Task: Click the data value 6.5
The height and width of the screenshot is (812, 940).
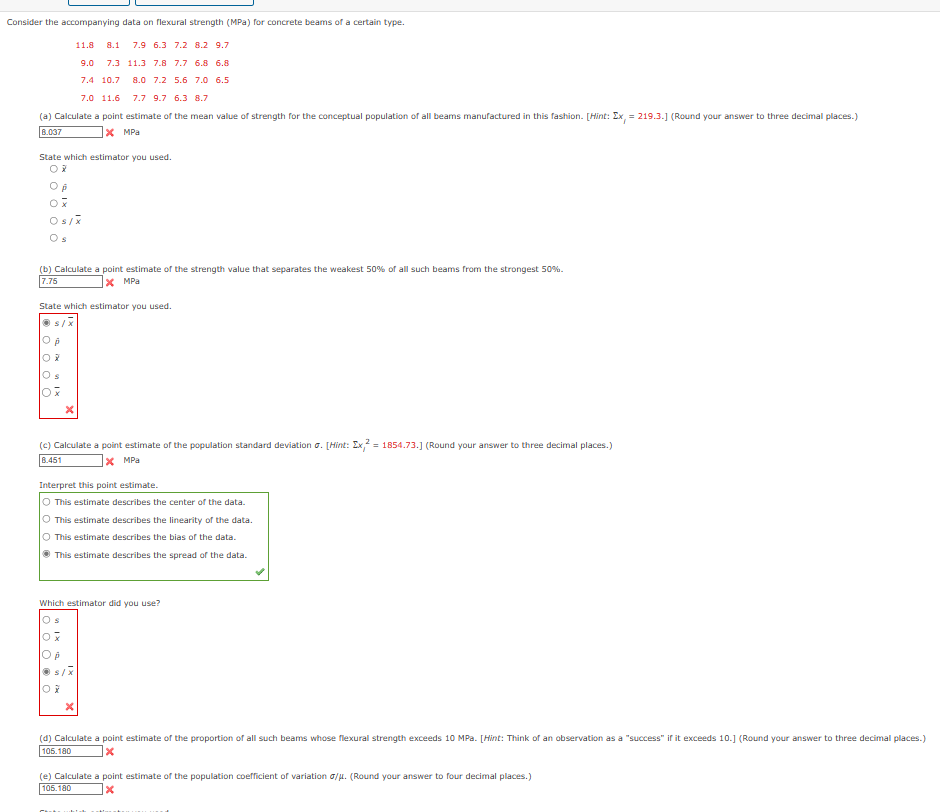Action: (222, 80)
